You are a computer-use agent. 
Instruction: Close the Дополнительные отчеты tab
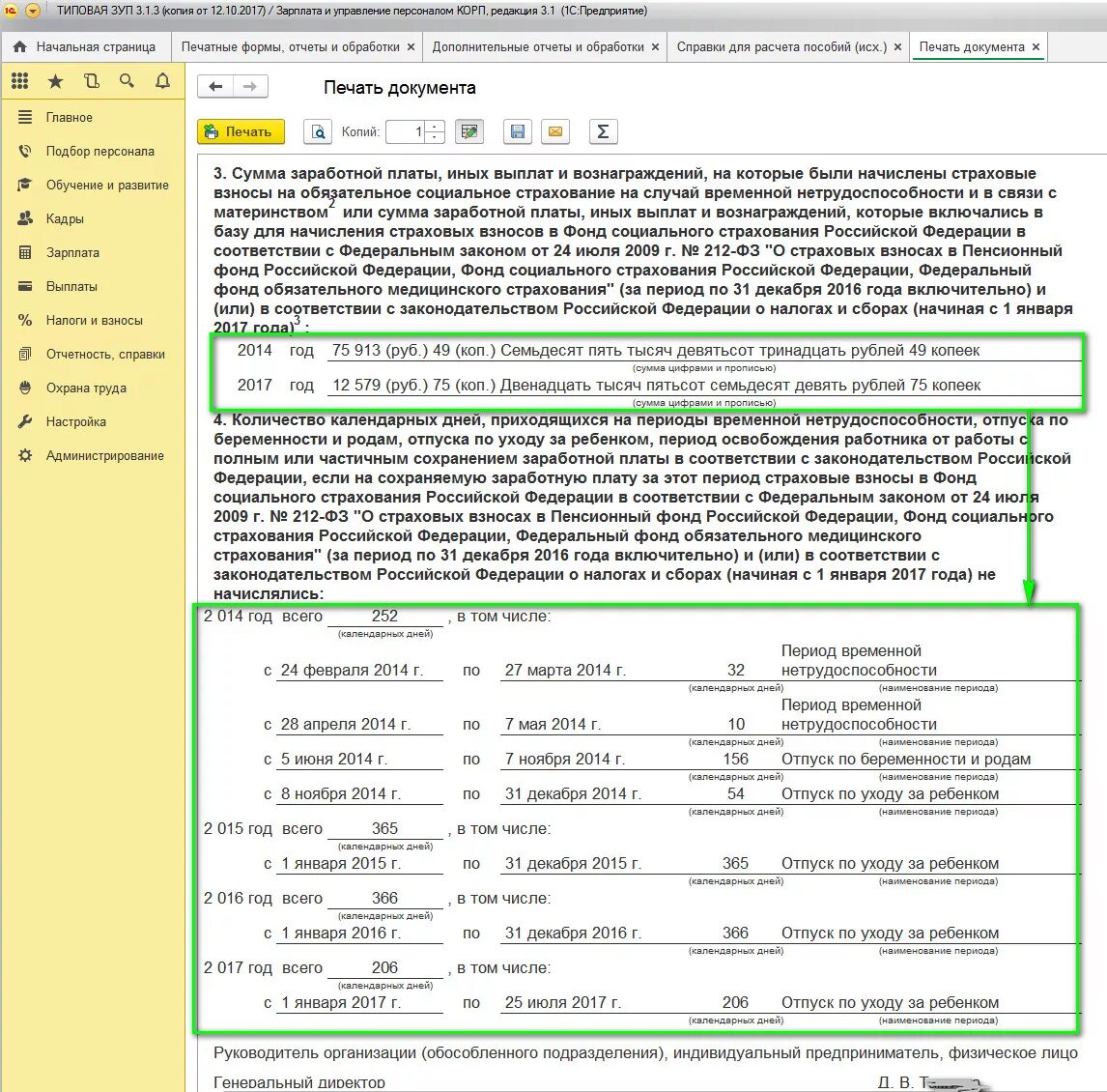tap(655, 46)
